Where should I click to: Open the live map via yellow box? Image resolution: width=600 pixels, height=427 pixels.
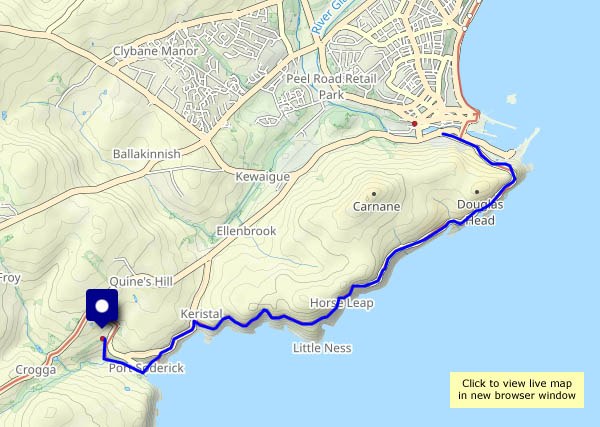tap(517, 390)
